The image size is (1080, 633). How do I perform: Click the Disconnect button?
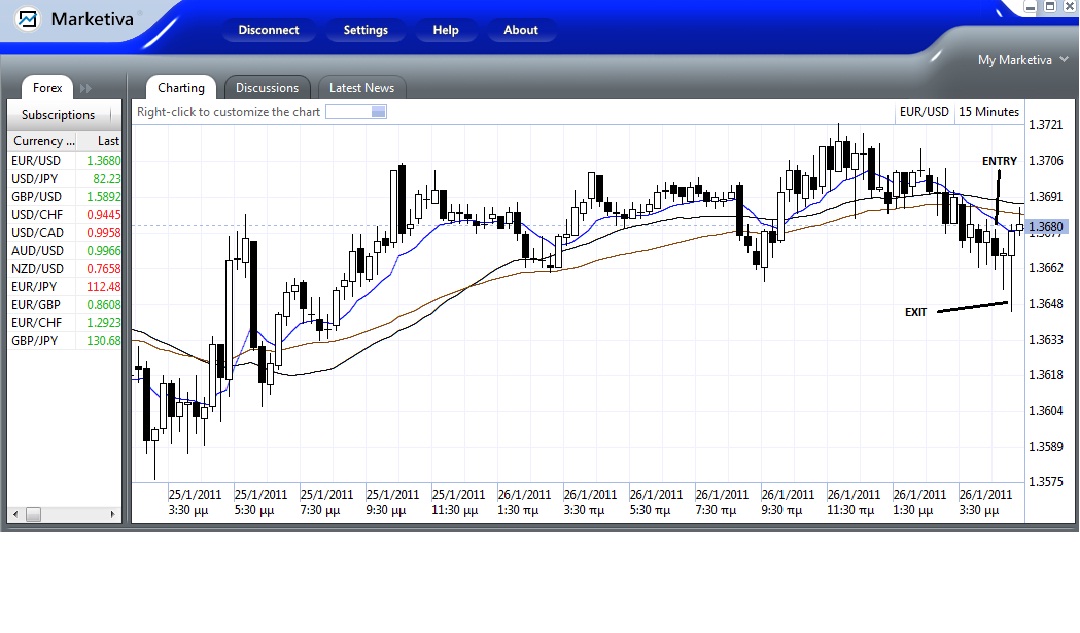pos(269,30)
